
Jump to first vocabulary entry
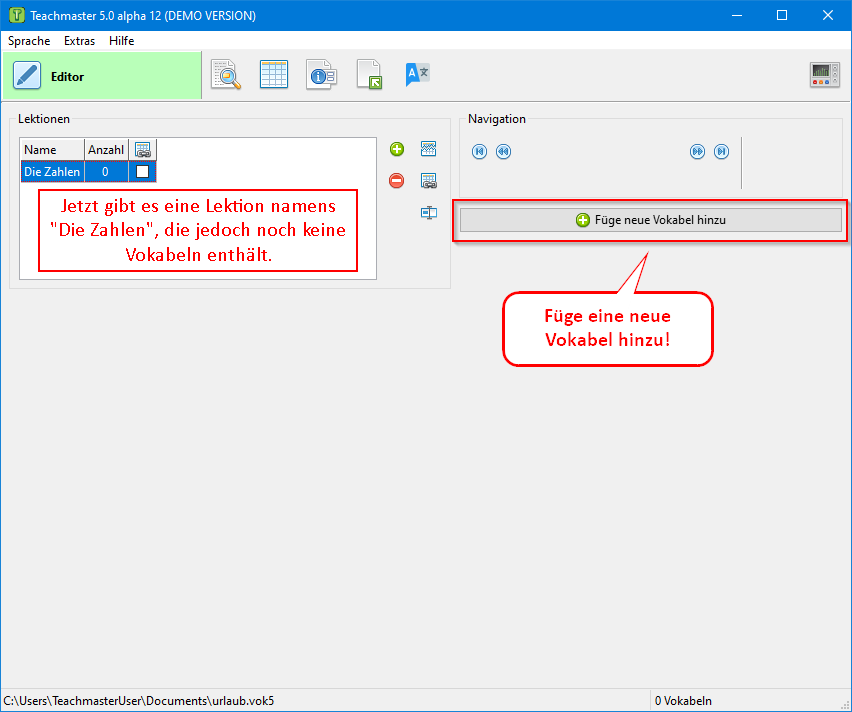pos(479,152)
